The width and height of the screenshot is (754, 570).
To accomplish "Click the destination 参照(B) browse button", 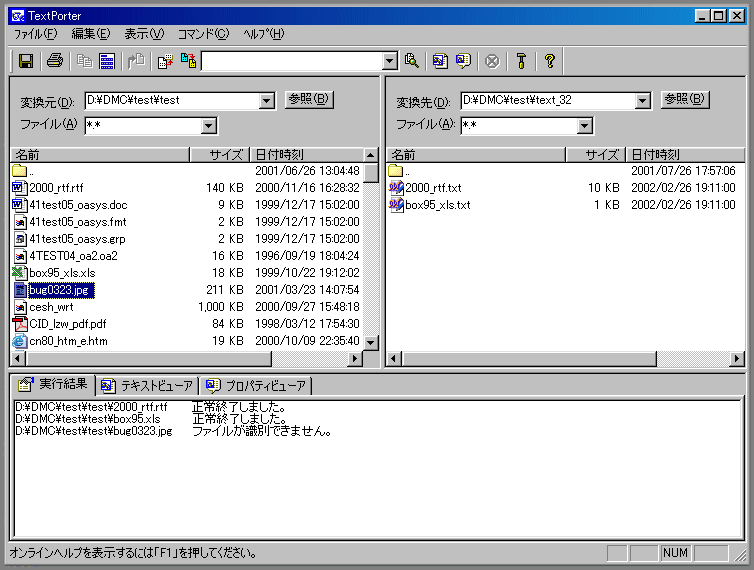I will [685, 100].
